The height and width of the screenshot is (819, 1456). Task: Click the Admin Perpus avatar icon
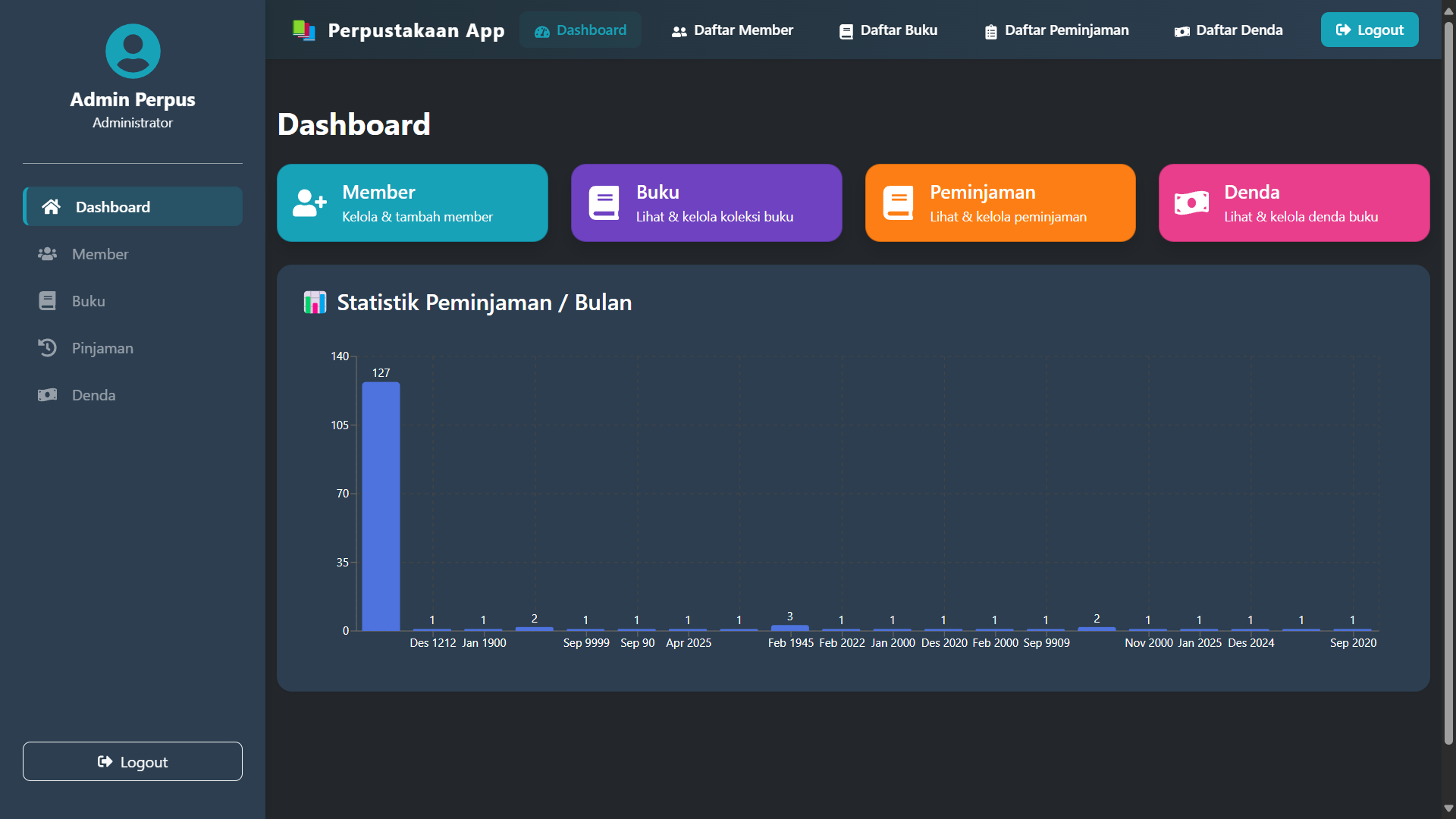pos(133,51)
